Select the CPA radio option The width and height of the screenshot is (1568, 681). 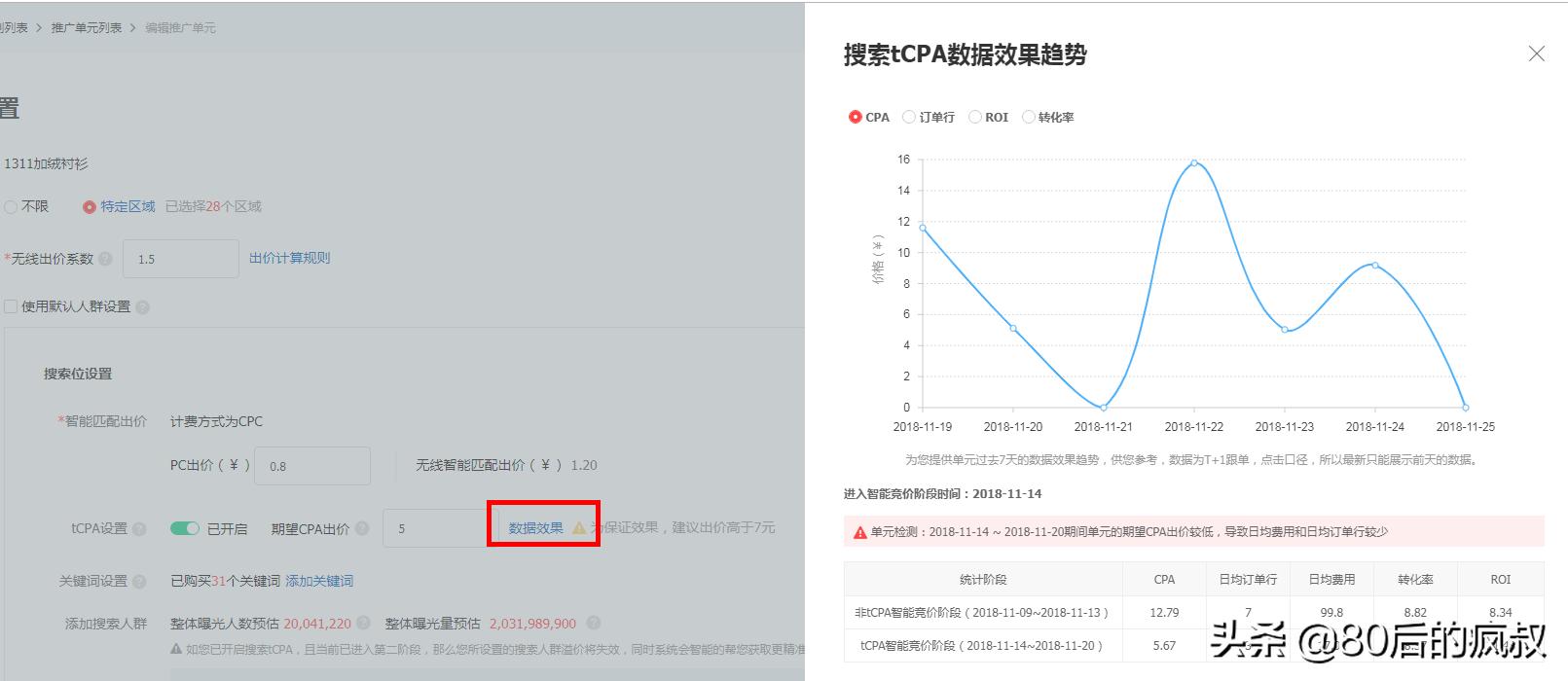[855, 117]
